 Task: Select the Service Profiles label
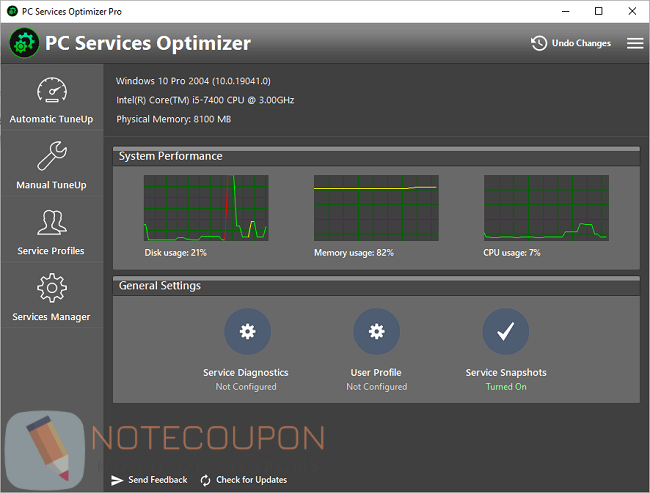[x=51, y=251]
